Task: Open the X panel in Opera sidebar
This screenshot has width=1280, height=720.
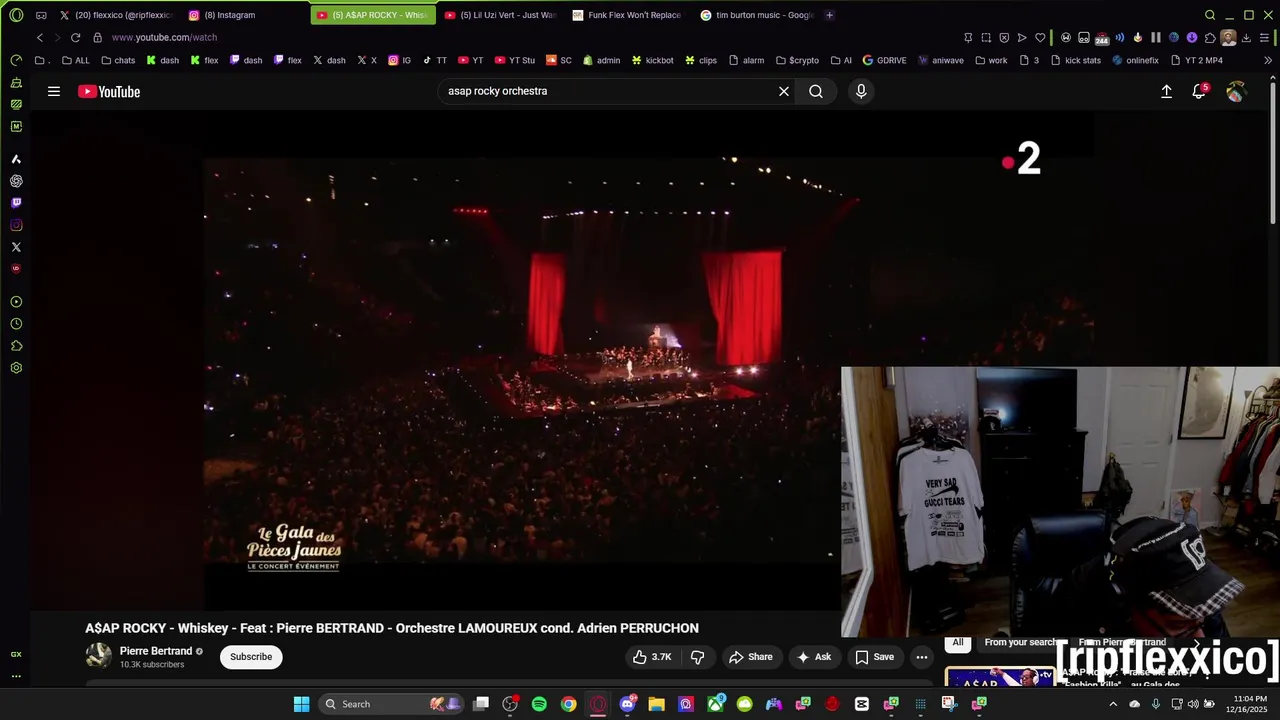Action: pyautogui.click(x=16, y=247)
